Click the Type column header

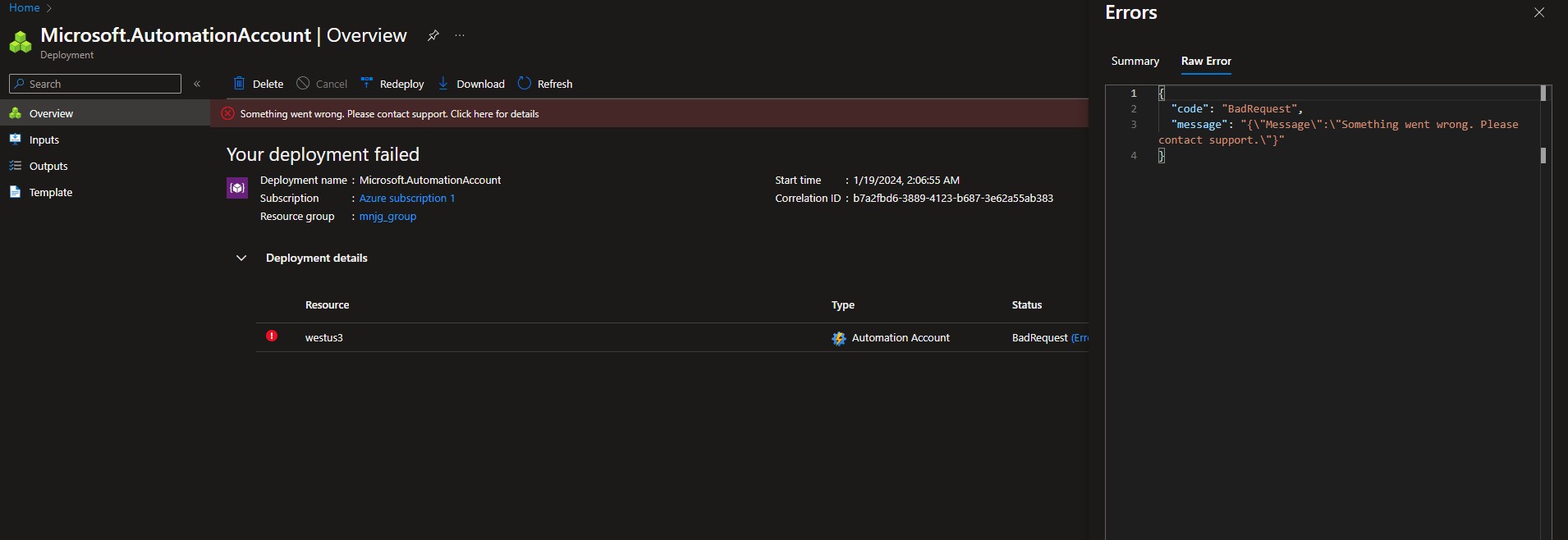click(x=842, y=304)
